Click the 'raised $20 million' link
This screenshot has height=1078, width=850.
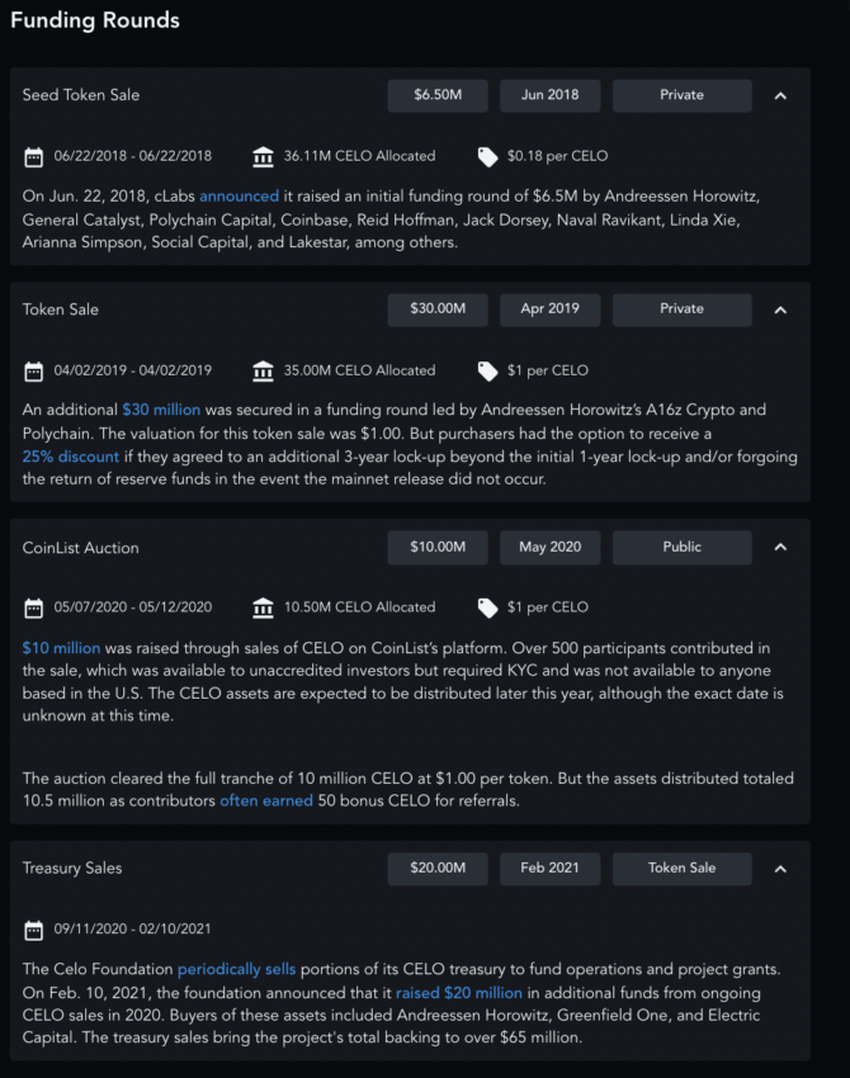coord(459,993)
